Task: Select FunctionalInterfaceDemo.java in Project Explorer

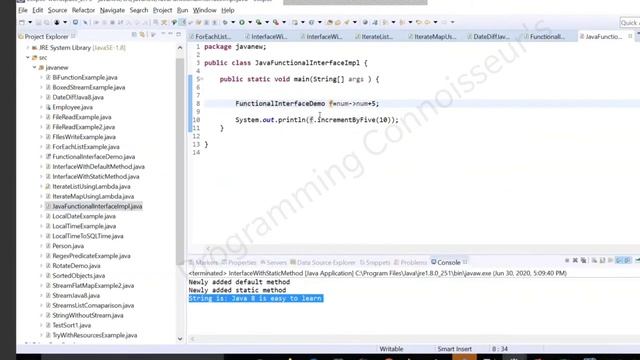Action: coord(93,157)
